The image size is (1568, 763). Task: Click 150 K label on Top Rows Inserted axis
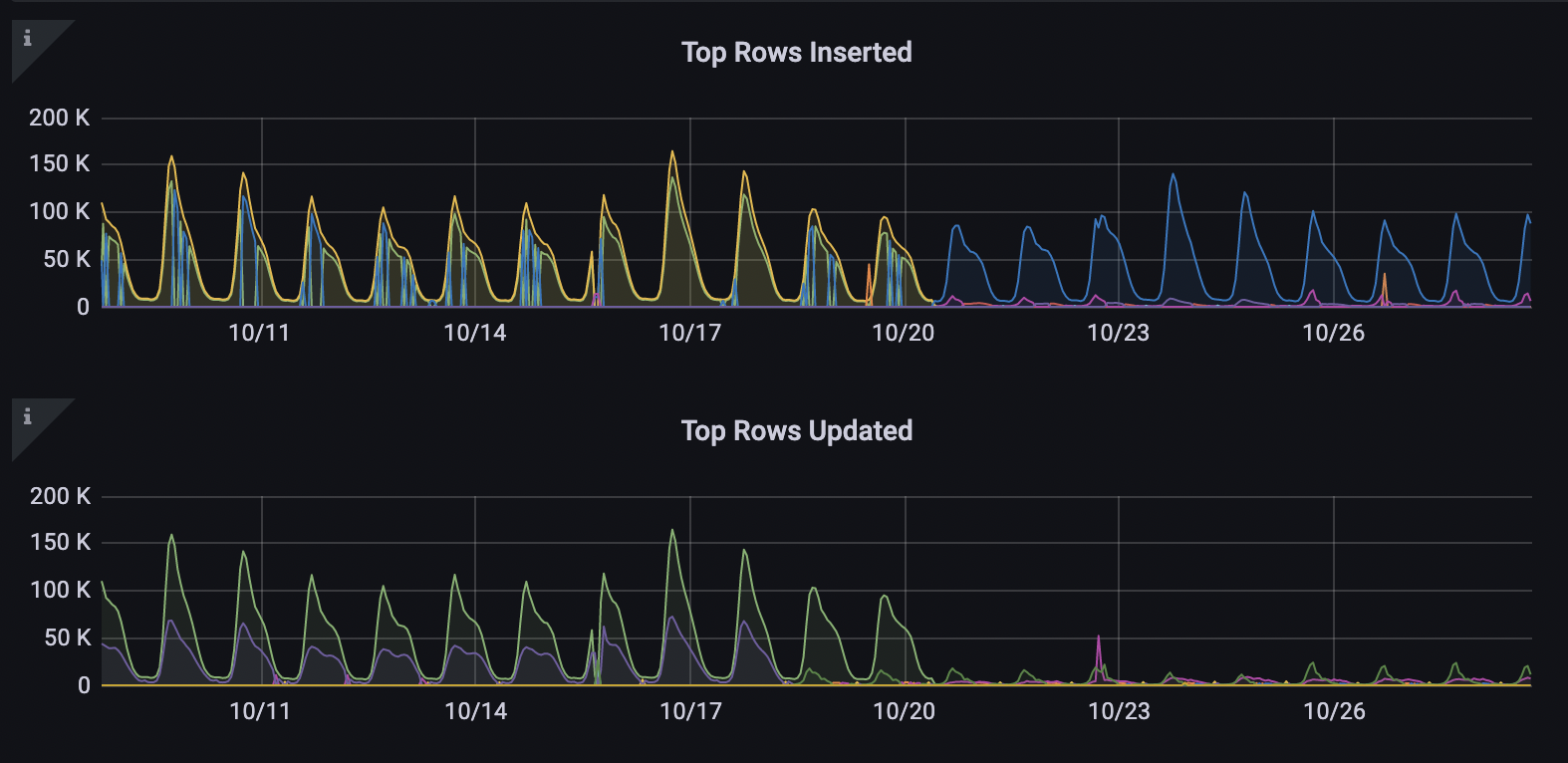(x=60, y=164)
